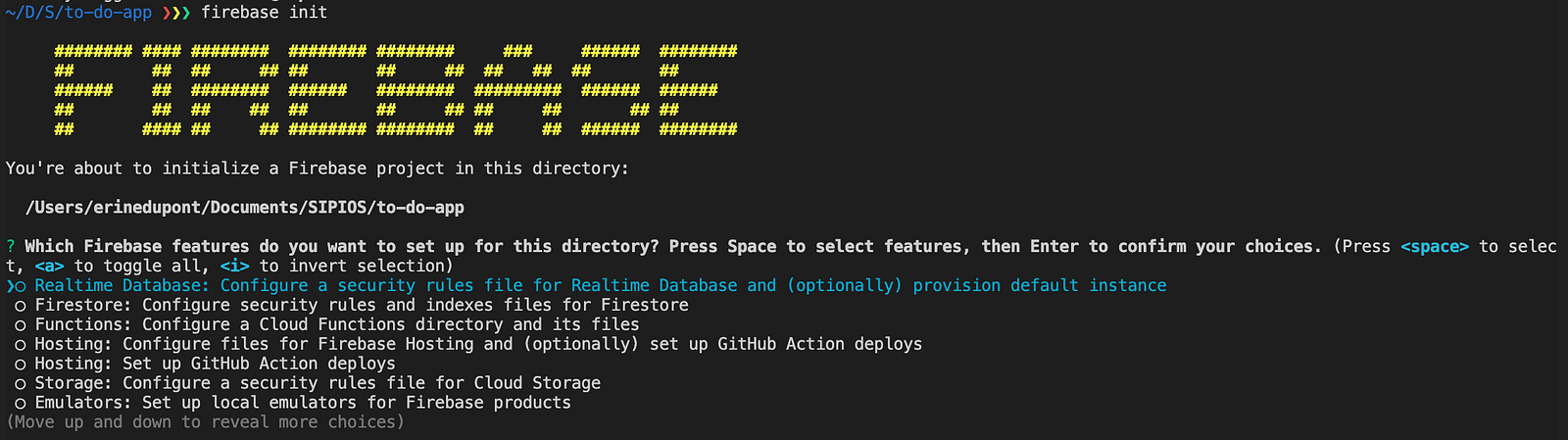Click the /Users/erinedupont/Documents/SIPIOS/to-do-app directory path
Image resolution: width=1568 pixels, height=440 pixels.
245,208
